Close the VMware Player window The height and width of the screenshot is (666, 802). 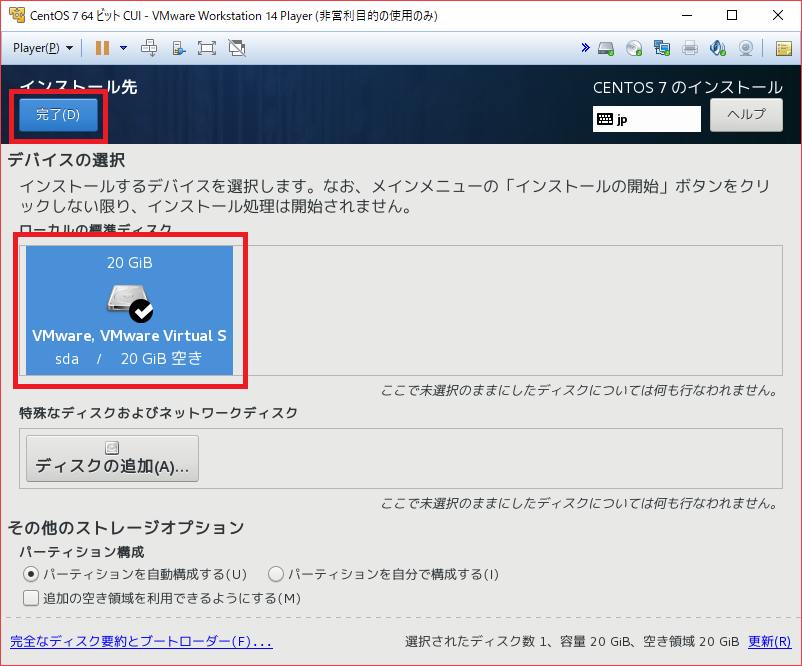click(x=777, y=15)
